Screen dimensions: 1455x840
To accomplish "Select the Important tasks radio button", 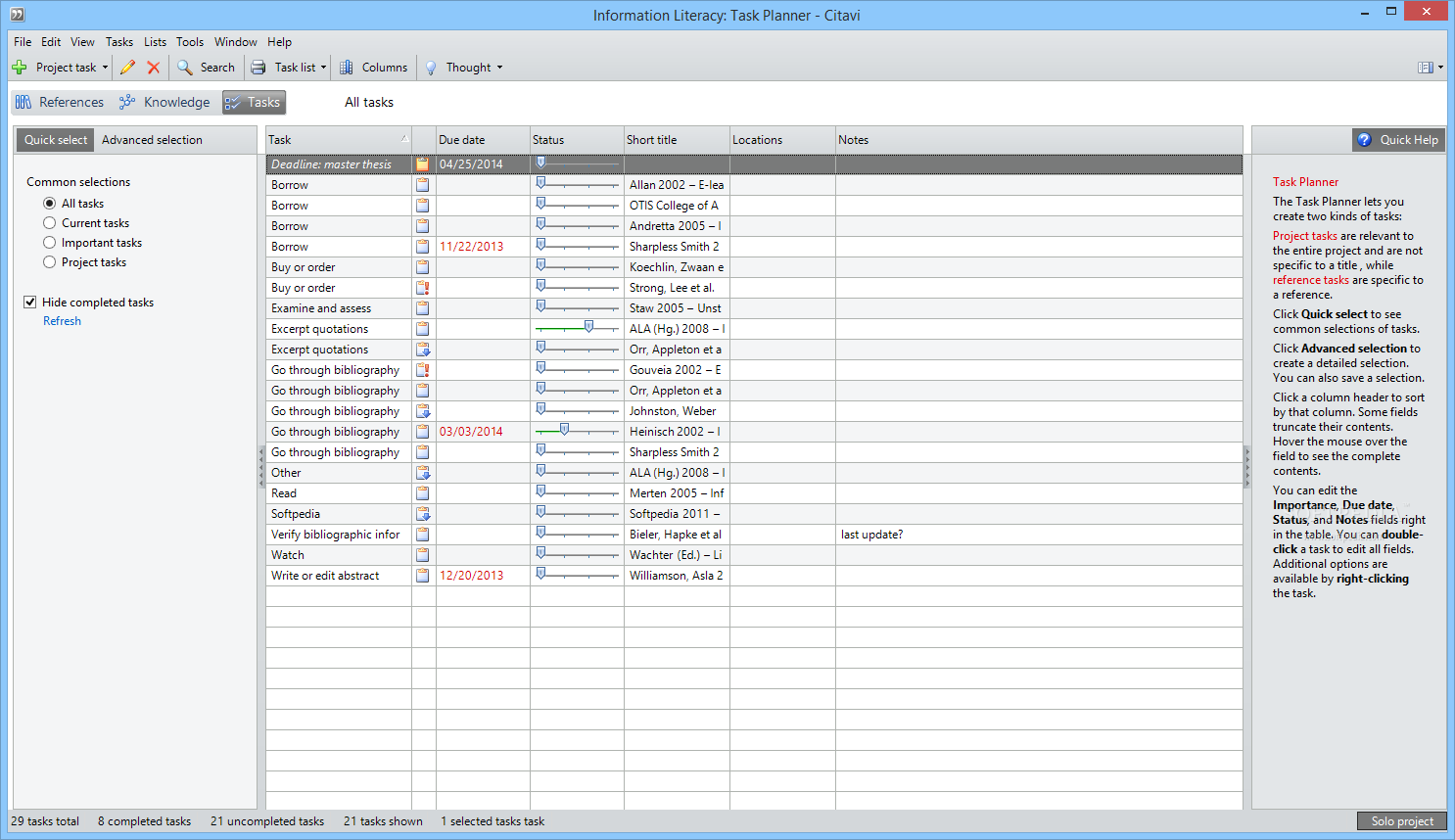I will (x=50, y=243).
